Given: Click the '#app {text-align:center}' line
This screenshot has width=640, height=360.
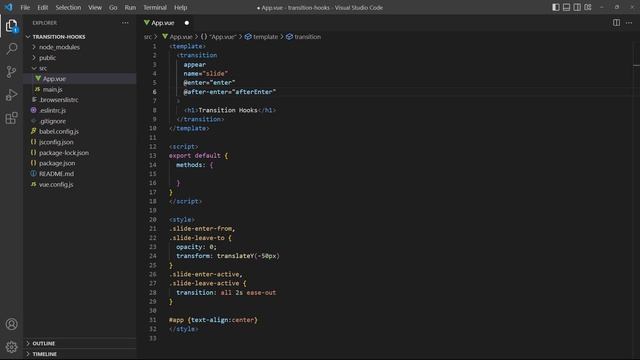Looking at the screenshot, I should (x=213, y=320).
